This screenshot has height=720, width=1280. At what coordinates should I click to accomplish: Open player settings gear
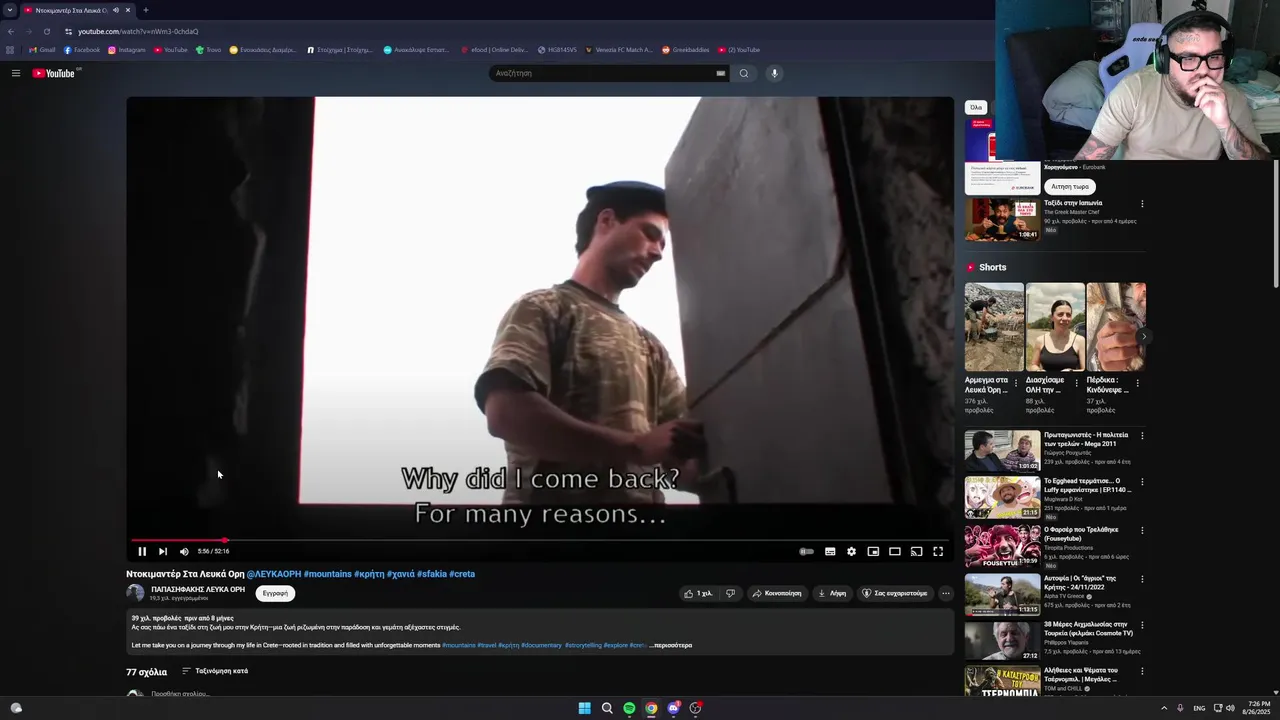(851, 551)
